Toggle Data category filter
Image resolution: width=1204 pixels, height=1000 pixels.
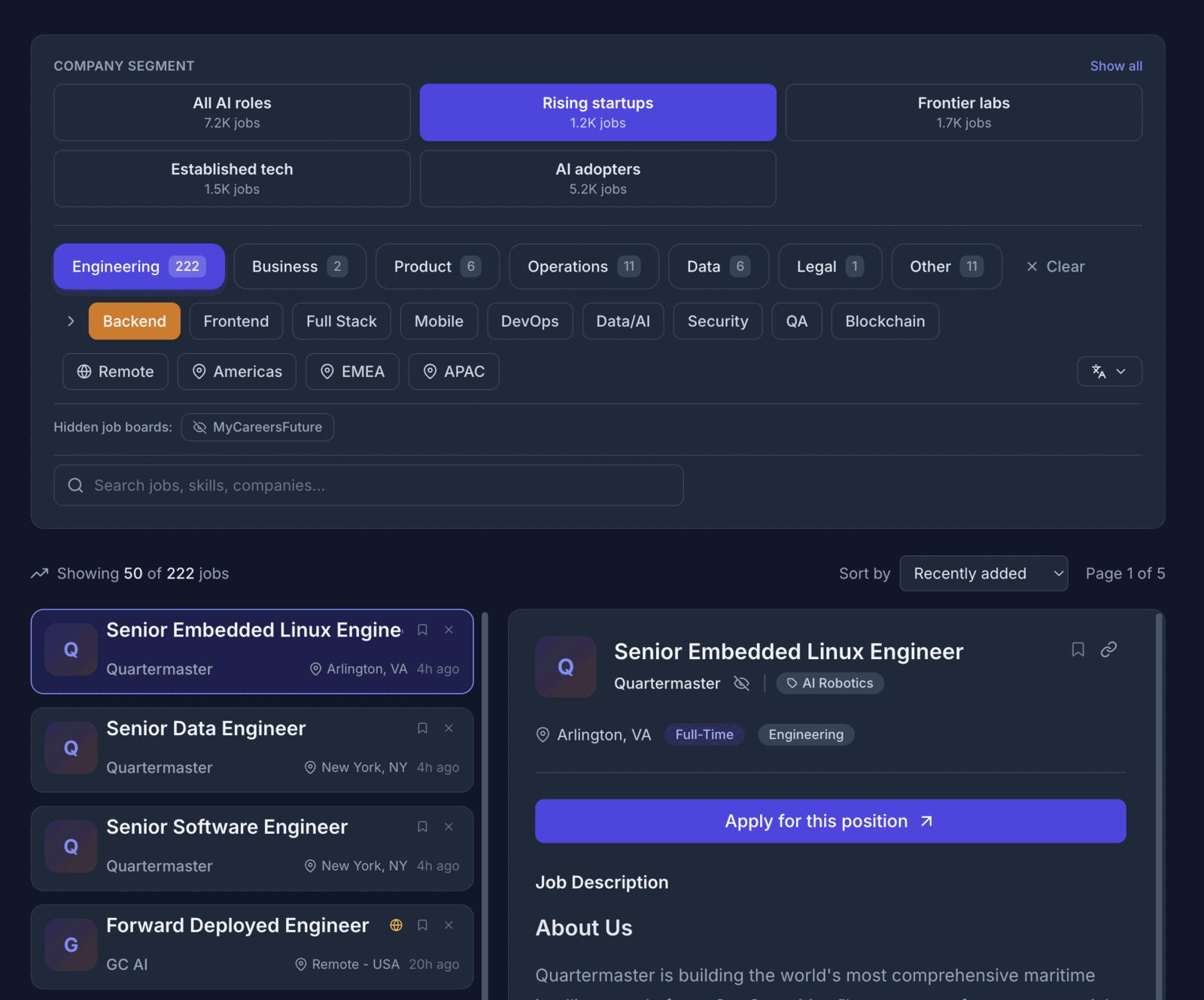[x=719, y=266]
